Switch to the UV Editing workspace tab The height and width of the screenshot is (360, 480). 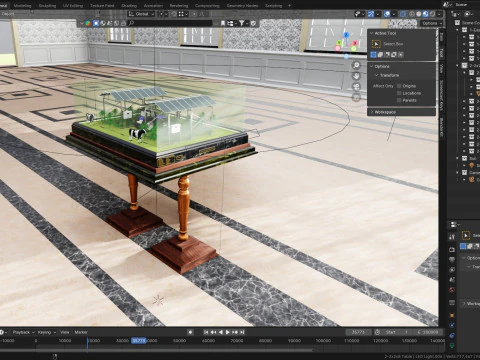coord(72,5)
